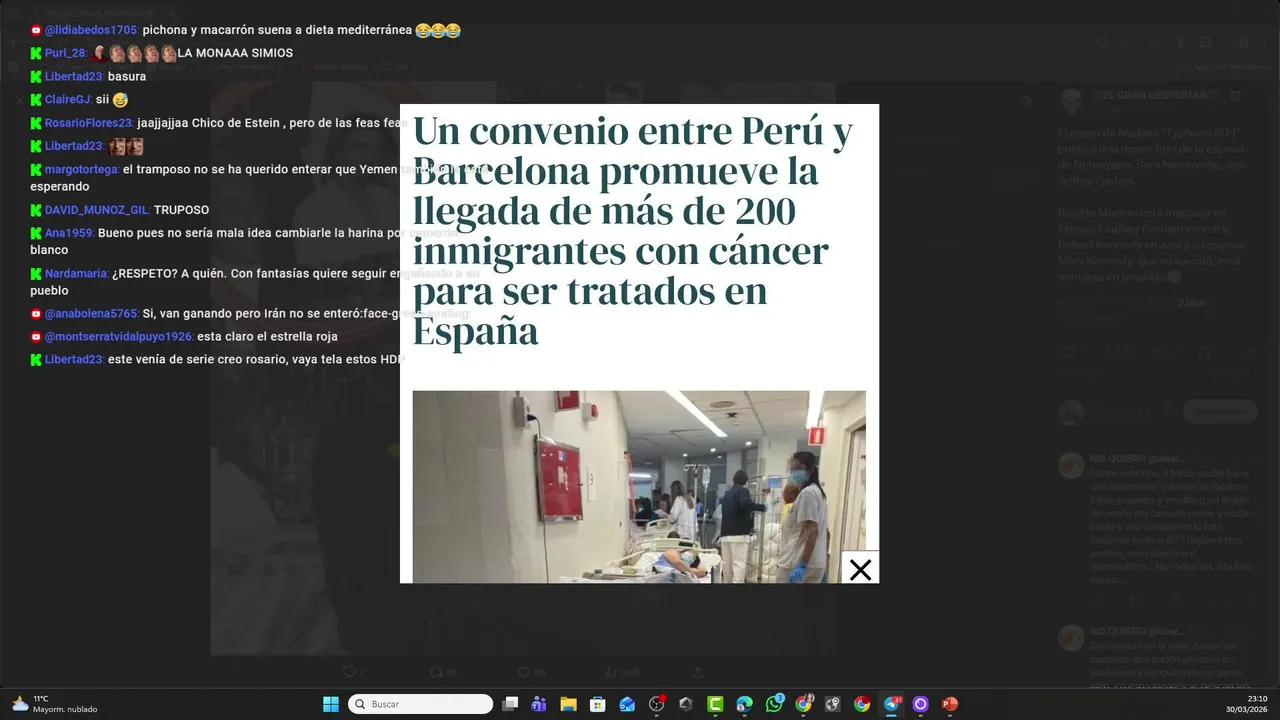The height and width of the screenshot is (720, 1280).
Task: Click YouTube badge beside @anabolena5765
Action: tap(36, 314)
